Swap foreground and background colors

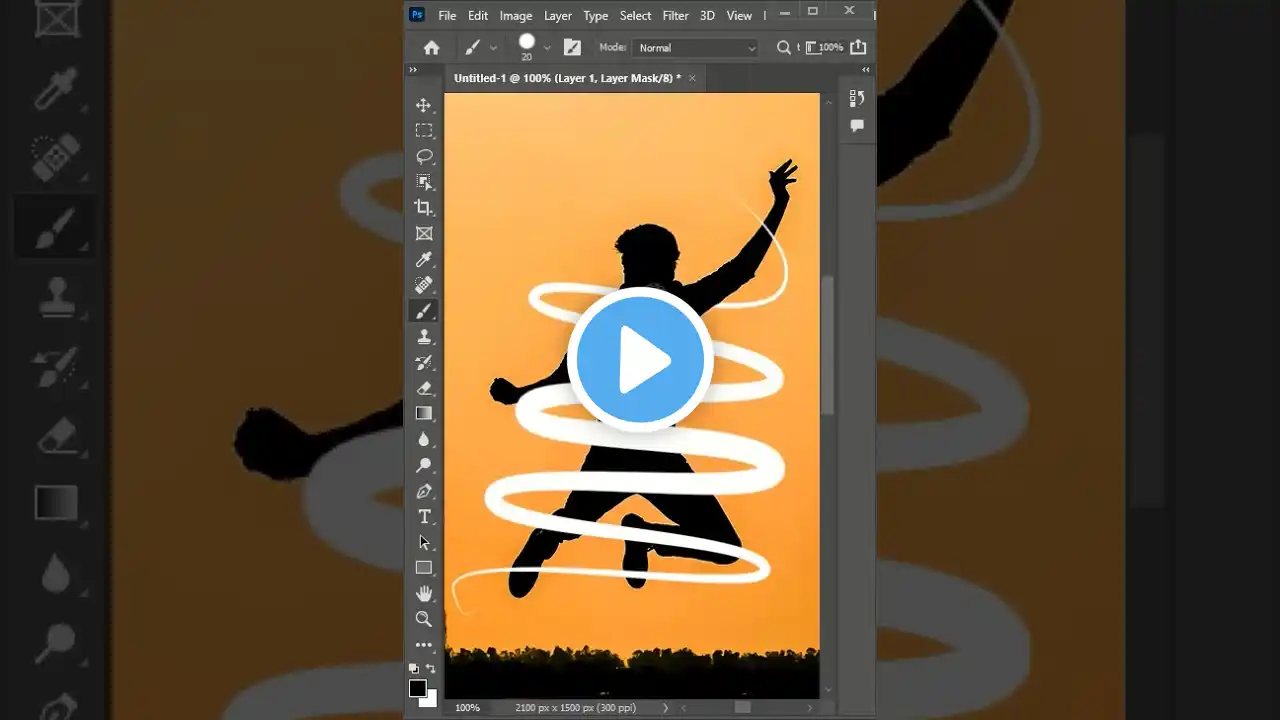point(431,668)
